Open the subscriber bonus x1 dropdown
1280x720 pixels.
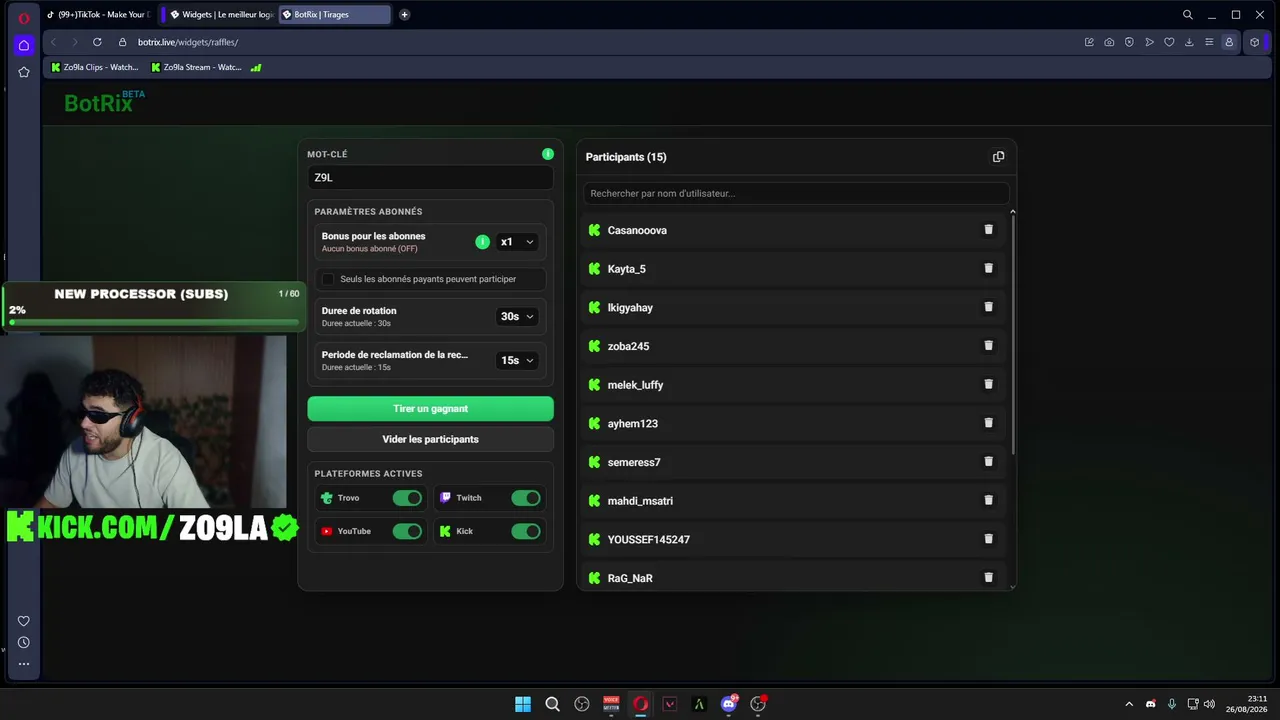517,242
